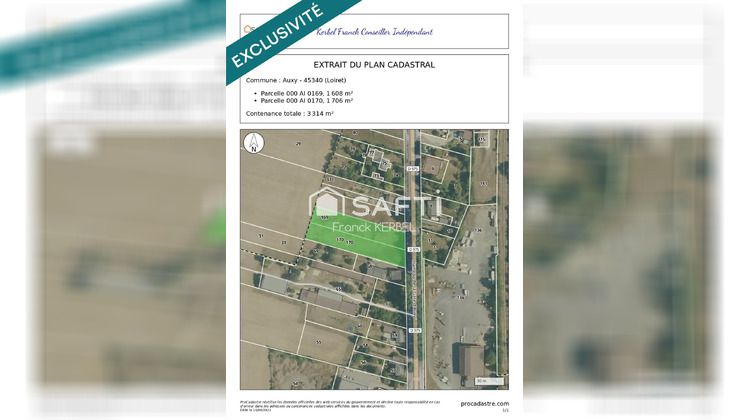
Task: Click the '30 m' scale bar
Action: [489, 381]
